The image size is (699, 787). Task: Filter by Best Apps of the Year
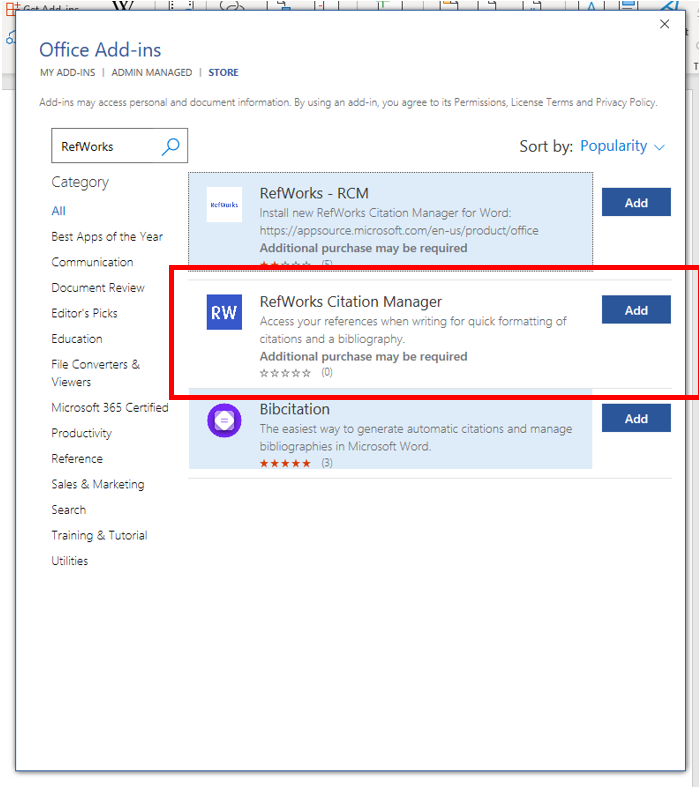[107, 237]
